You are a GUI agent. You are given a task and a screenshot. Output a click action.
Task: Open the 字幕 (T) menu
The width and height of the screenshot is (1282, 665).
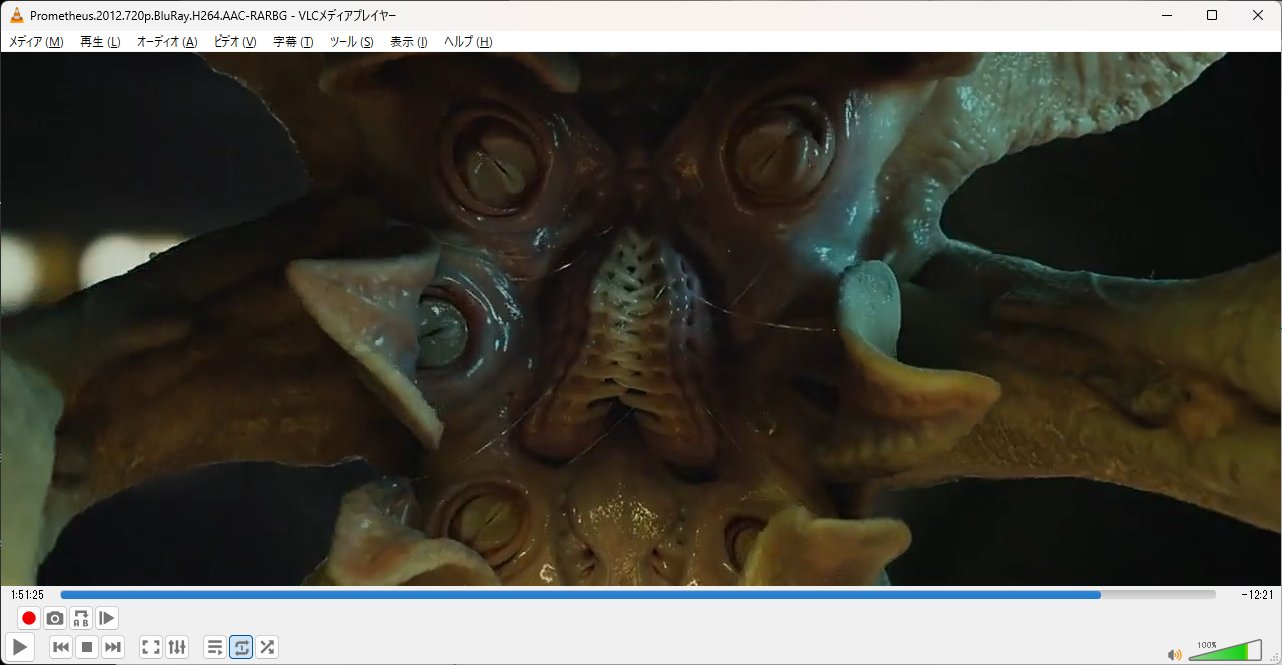(x=293, y=41)
